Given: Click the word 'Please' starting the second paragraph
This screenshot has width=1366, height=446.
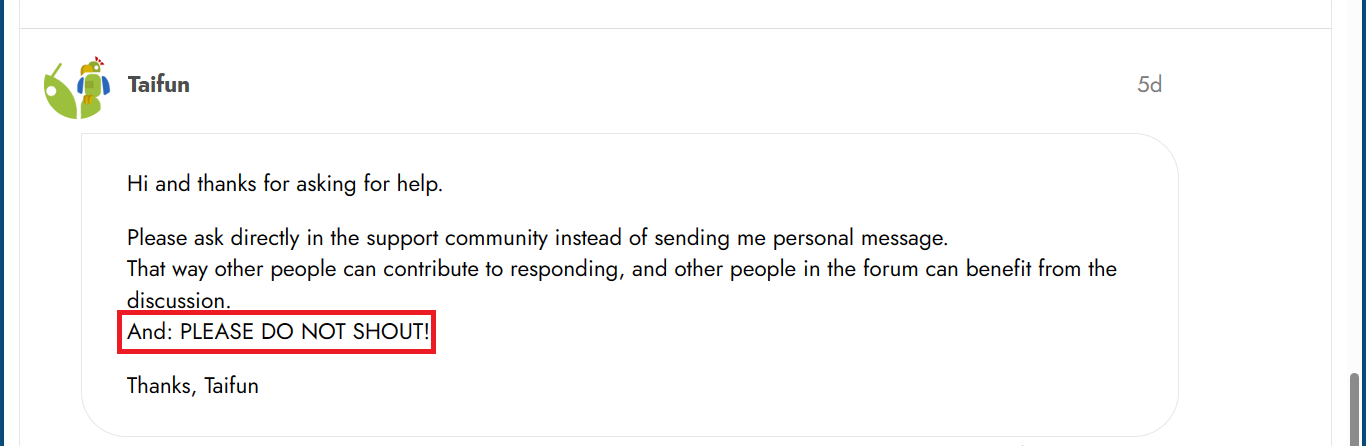Looking at the screenshot, I should click(x=155, y=239).
